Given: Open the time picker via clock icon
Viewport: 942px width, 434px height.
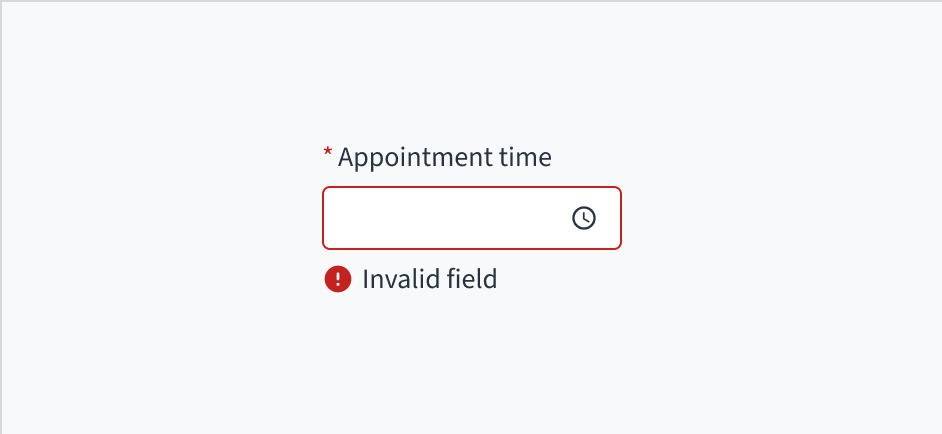Looking at the screenshot, I should [x=584, y=218].
